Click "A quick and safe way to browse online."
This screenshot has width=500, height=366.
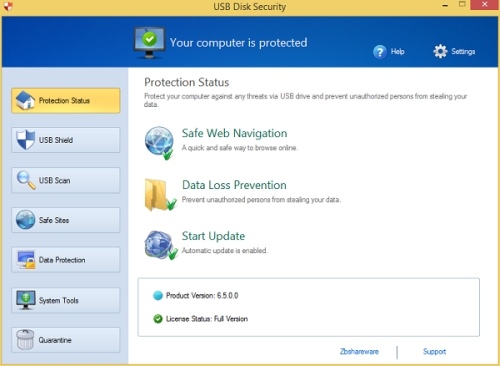(240, 148)
